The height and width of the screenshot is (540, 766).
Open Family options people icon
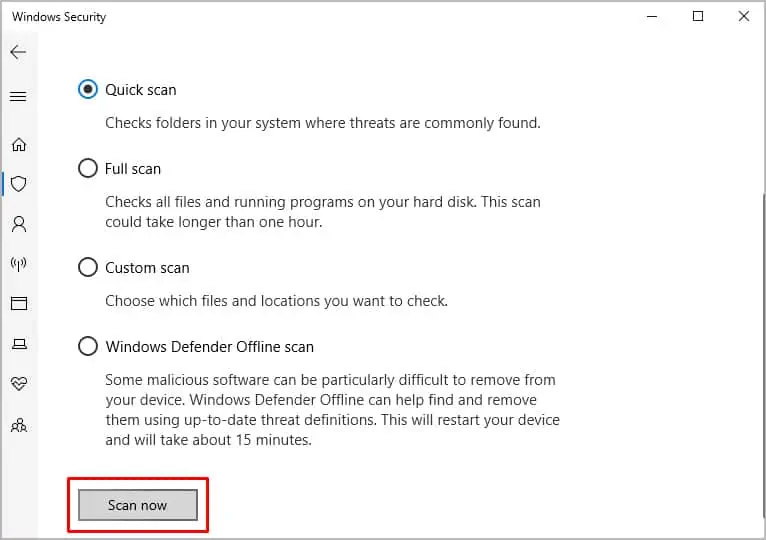pos(19,425)
